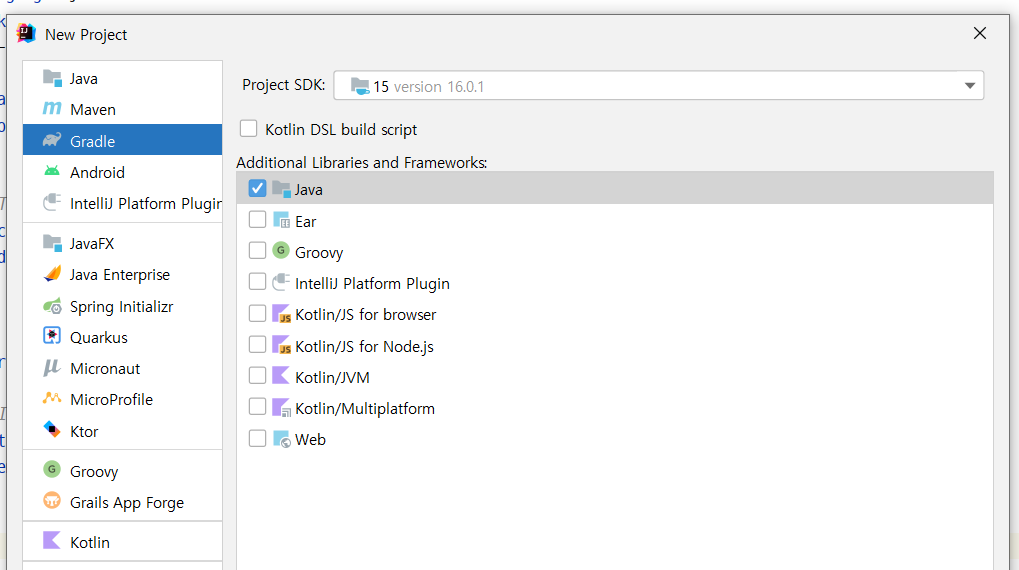Open the Project SDK dropdown arrow
Screen dimensions: 1019x570
[970, 86]
